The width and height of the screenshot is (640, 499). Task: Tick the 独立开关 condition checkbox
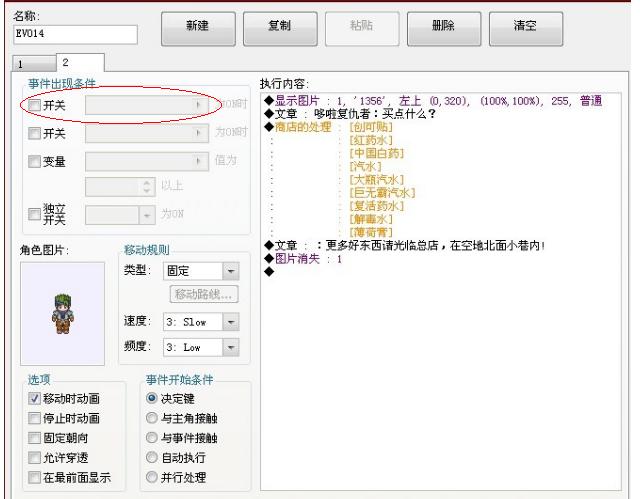[34, 214]
